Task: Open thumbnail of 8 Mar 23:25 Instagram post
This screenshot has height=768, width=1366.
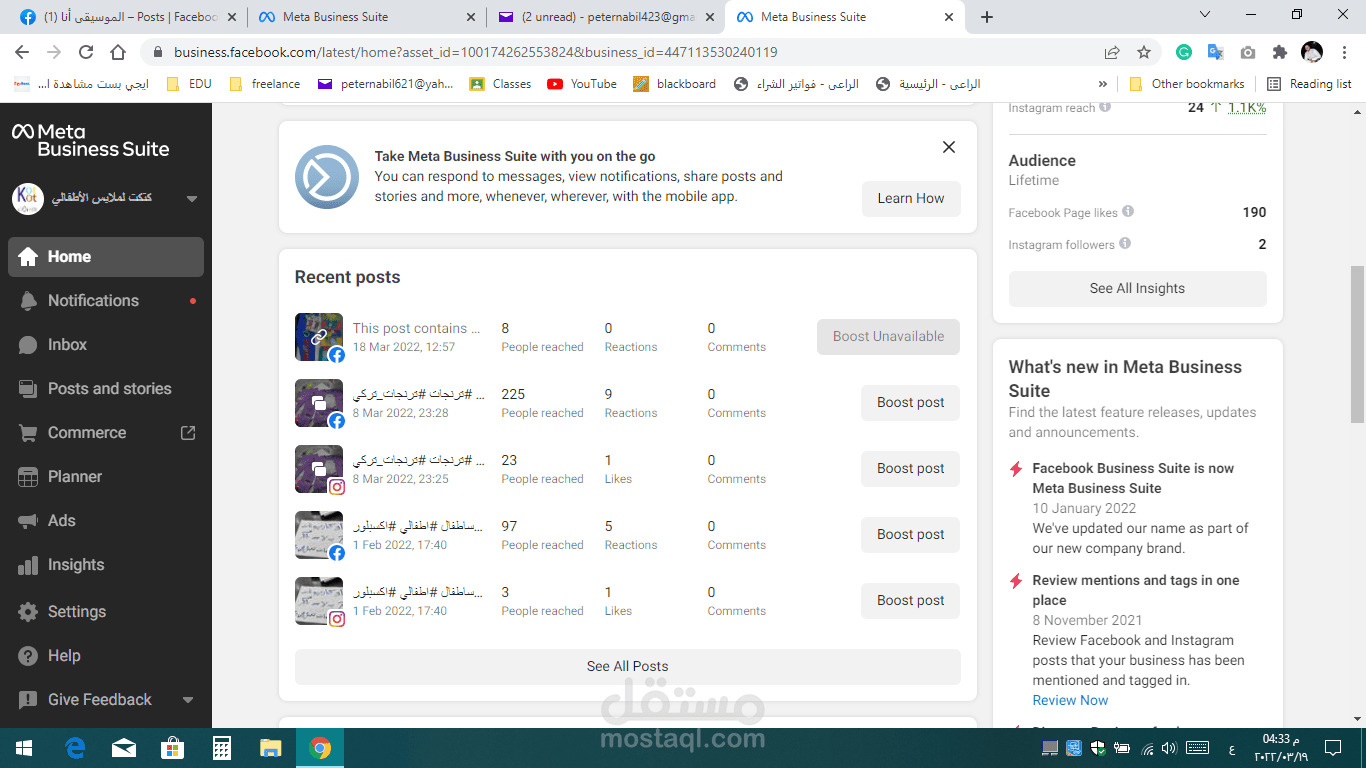Action: [319, 469]
